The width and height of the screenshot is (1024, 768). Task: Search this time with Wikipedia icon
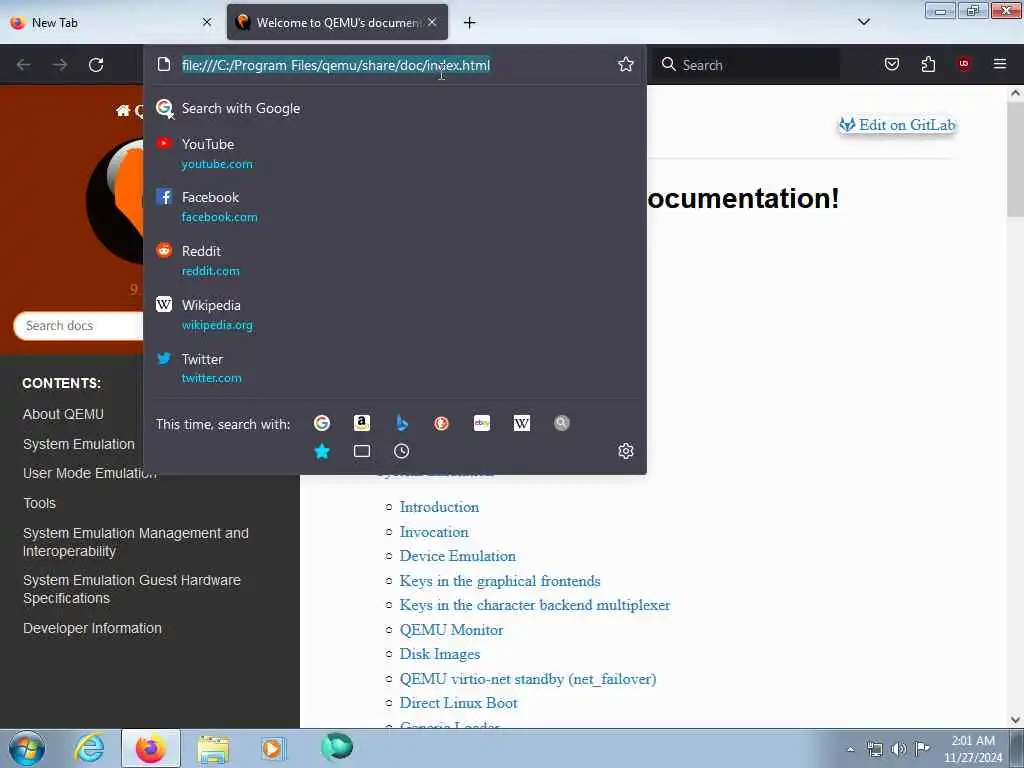tap(521, 423)
